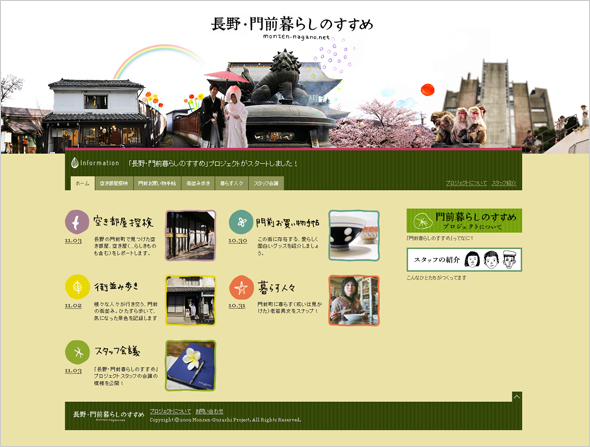Switch to the 空き部屋探検 tab
Viewport: 590px width, 447px height.
pos(114,183)
